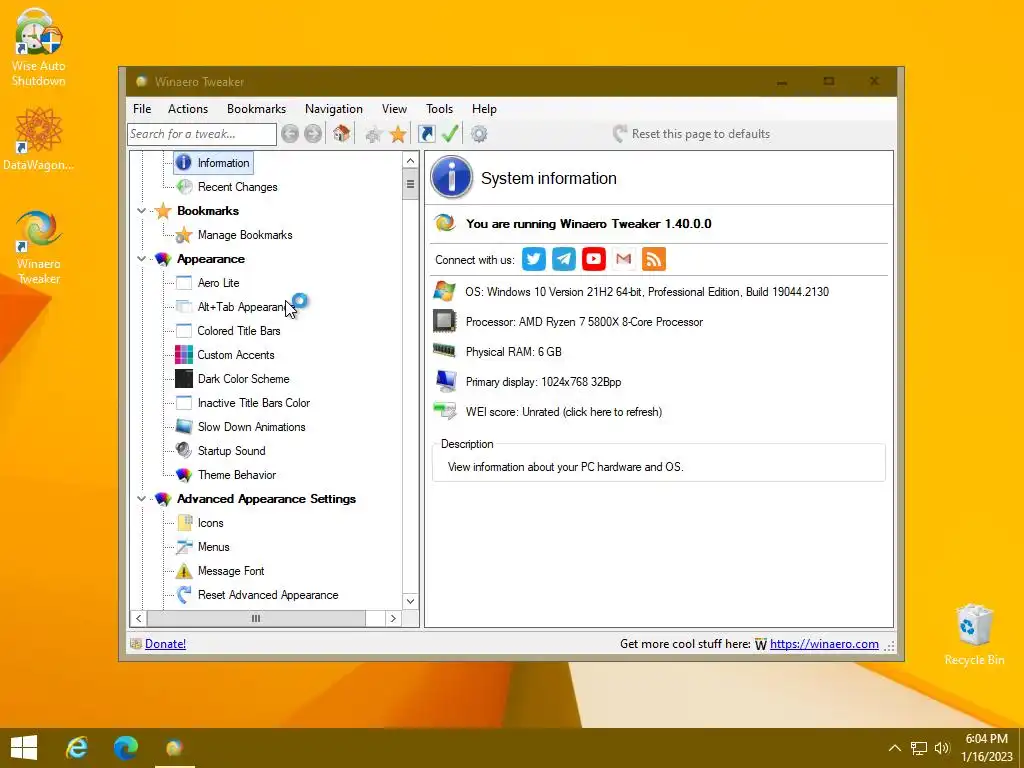
Task: Click the tree scrollbar down arrow
Action: click(410, 601)
